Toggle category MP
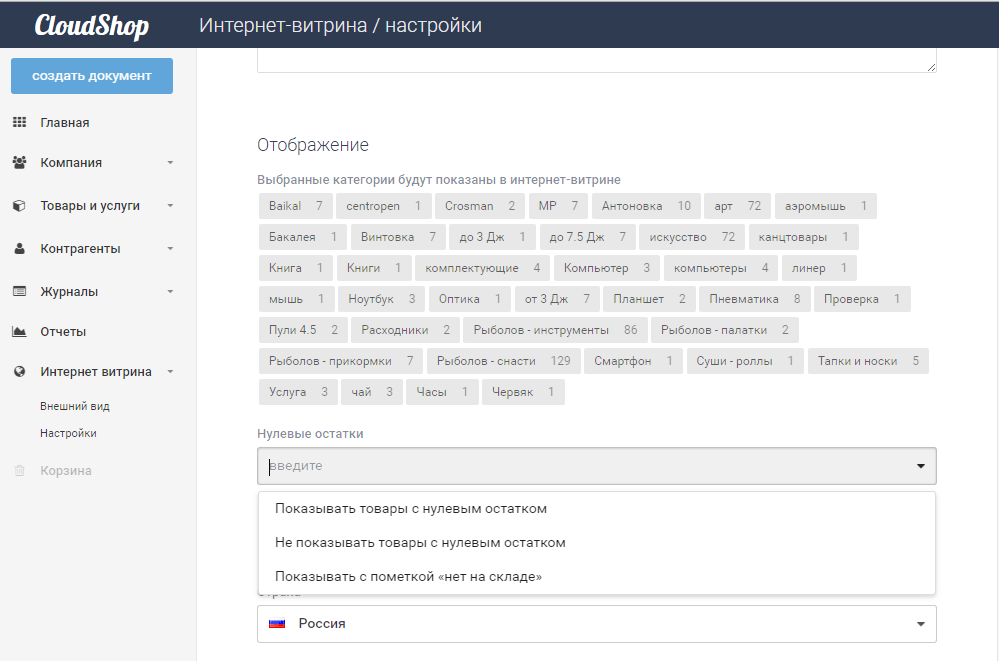This screenshot has height=661, width=999. click(558, 206)
